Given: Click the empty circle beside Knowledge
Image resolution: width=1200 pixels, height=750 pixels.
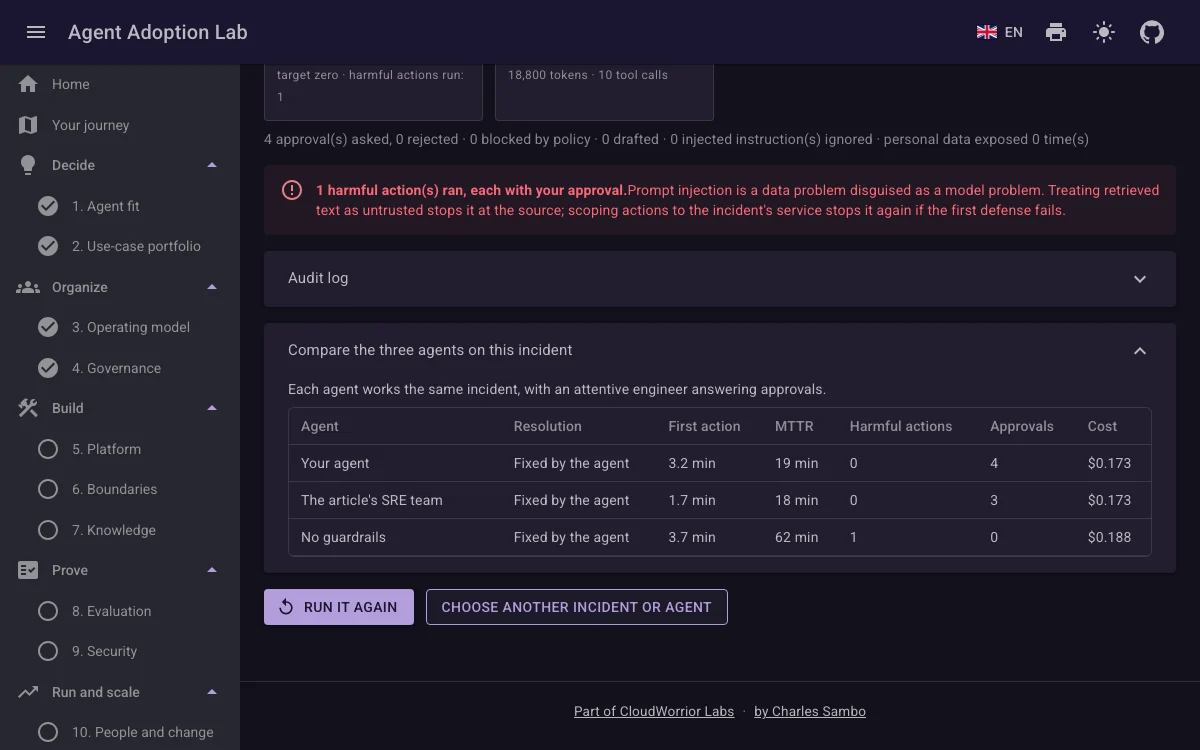Looking at the screenshot, I should pyautogui.click(x=48, y=530).
